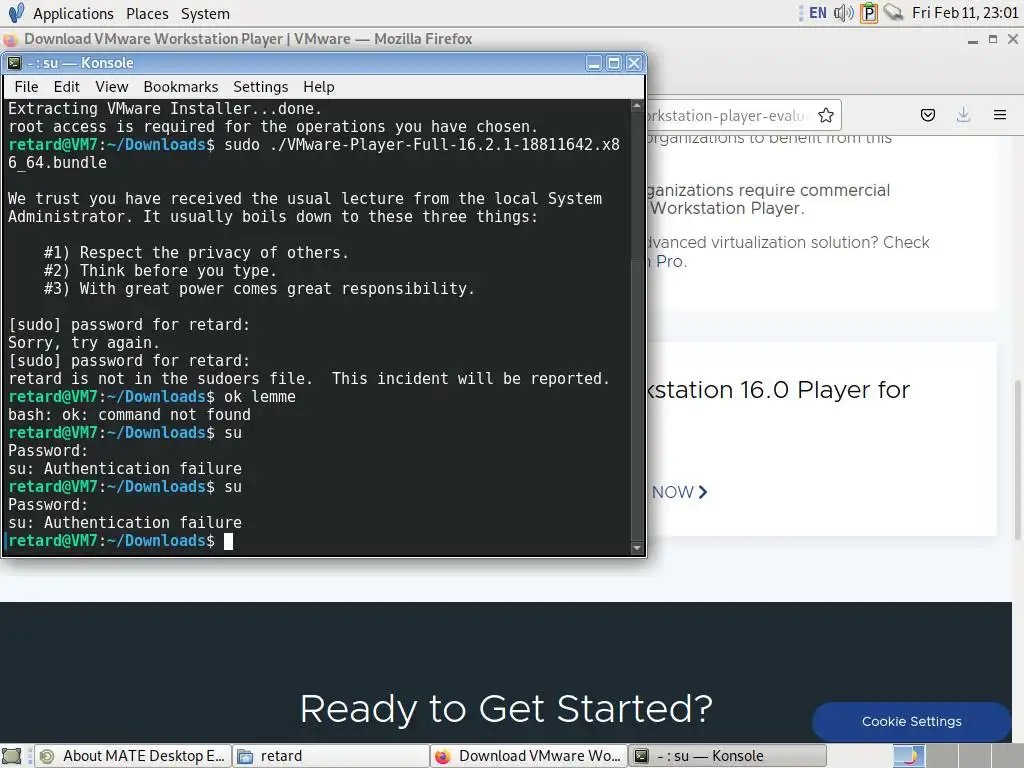Open the Places menu in top panel
1024x768 pixels.
147,14
